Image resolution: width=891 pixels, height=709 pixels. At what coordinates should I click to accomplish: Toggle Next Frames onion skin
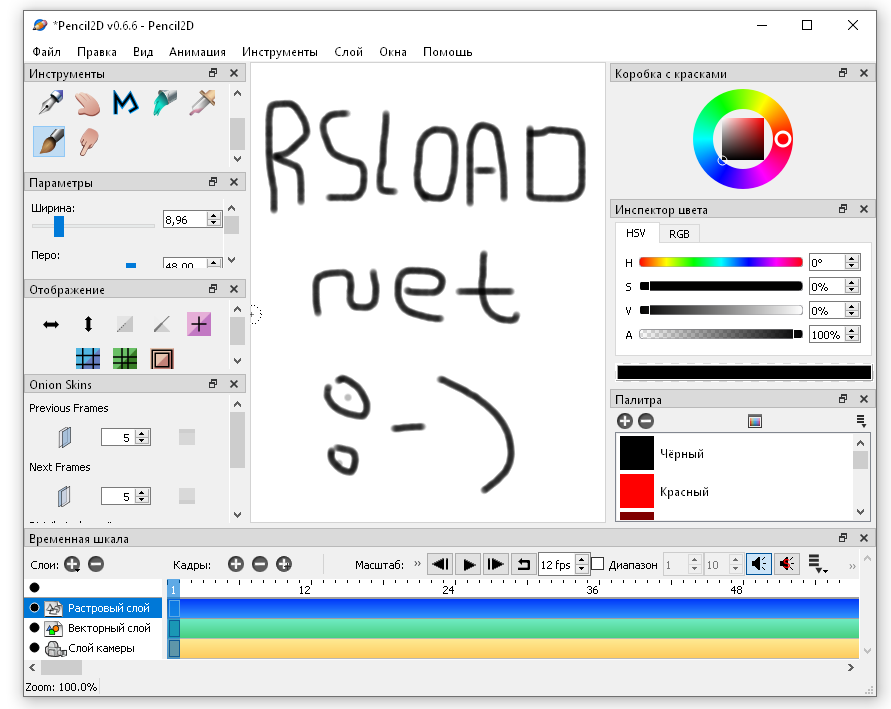[64, 496]
